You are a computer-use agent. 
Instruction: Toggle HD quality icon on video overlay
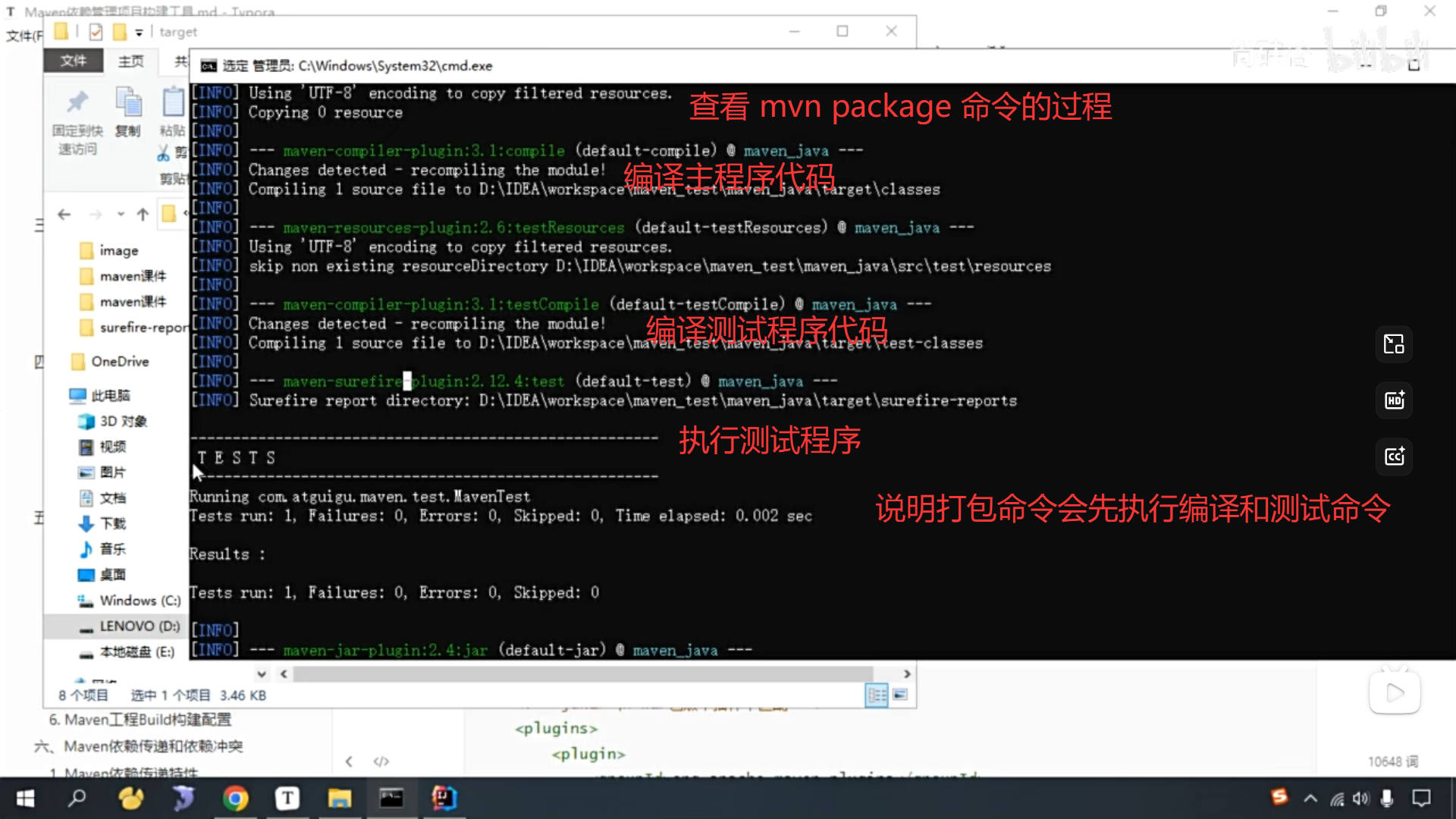1394,400
